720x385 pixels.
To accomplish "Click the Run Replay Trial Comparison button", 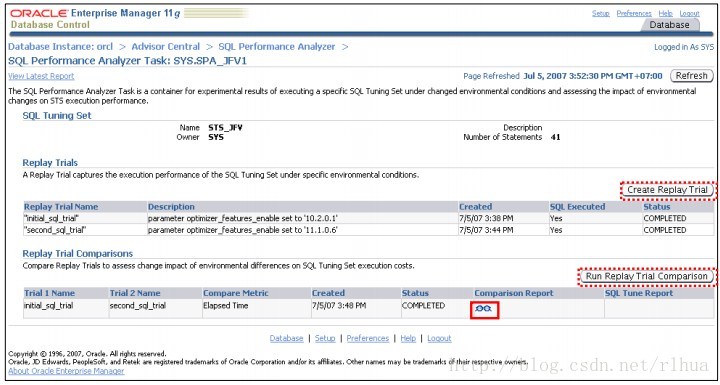I will (647, 277).
